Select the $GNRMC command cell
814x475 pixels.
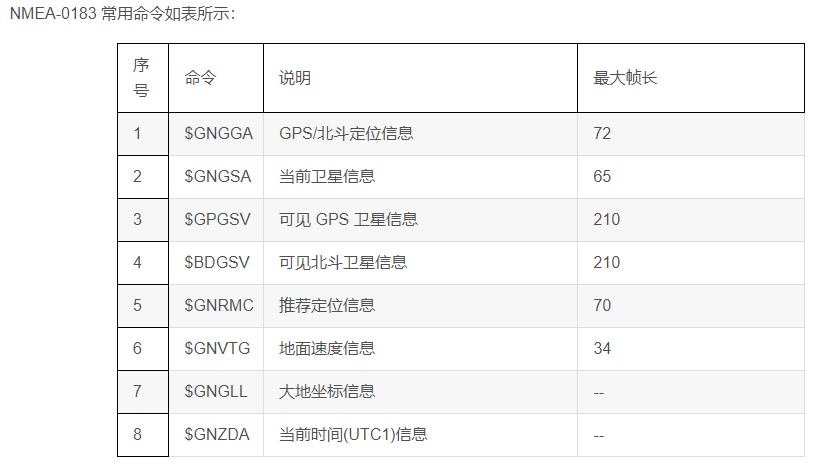(x=219, y=305)
